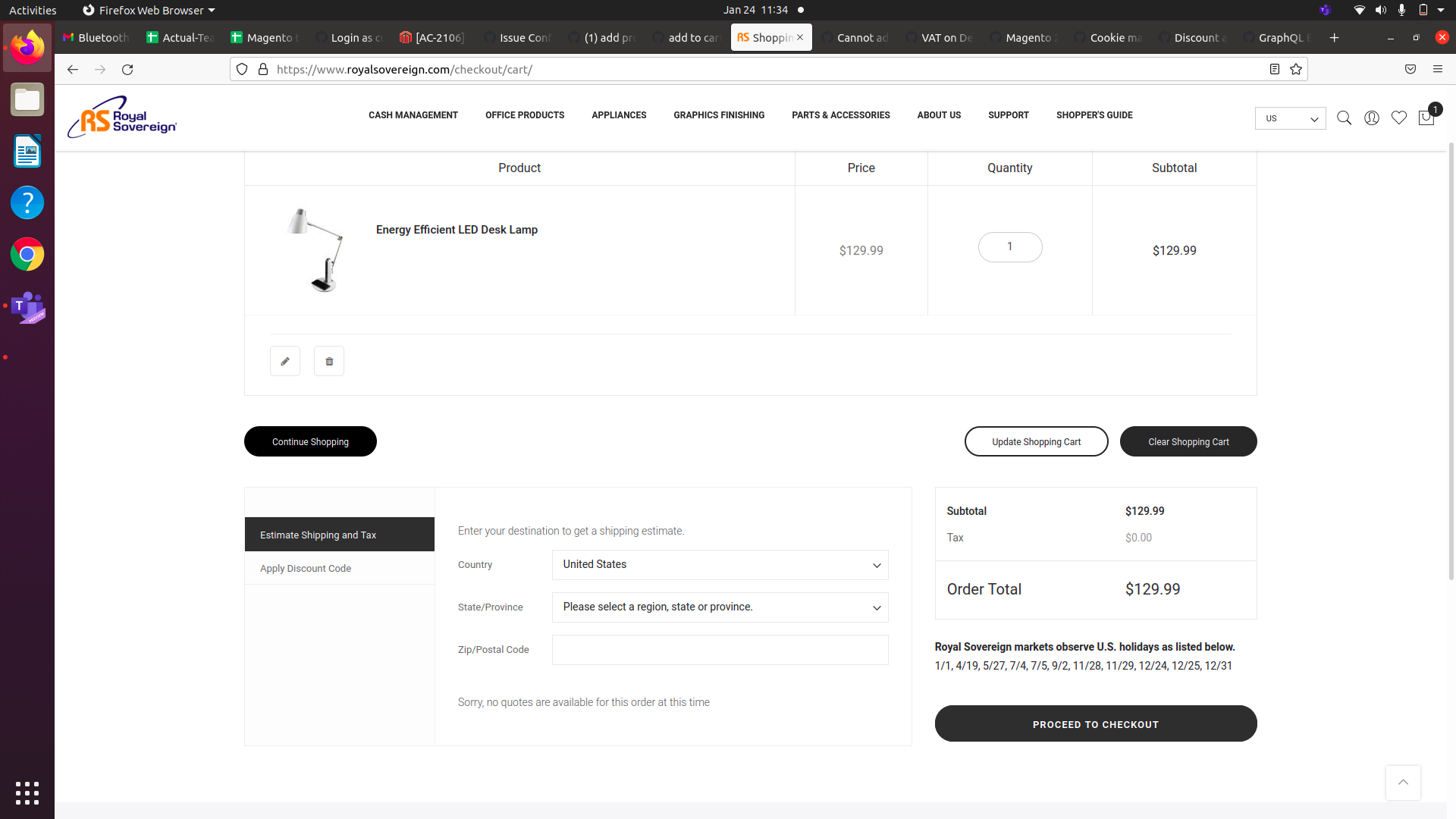Open the wishlist heart icon
Screen dimensions: 1456x819
click(1399, 118)
